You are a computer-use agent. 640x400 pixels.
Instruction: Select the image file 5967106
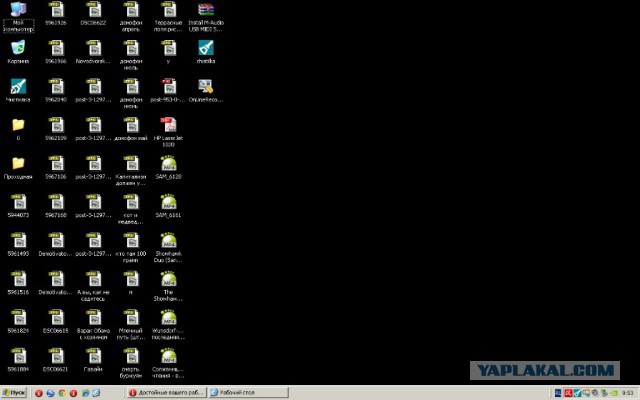56,167
